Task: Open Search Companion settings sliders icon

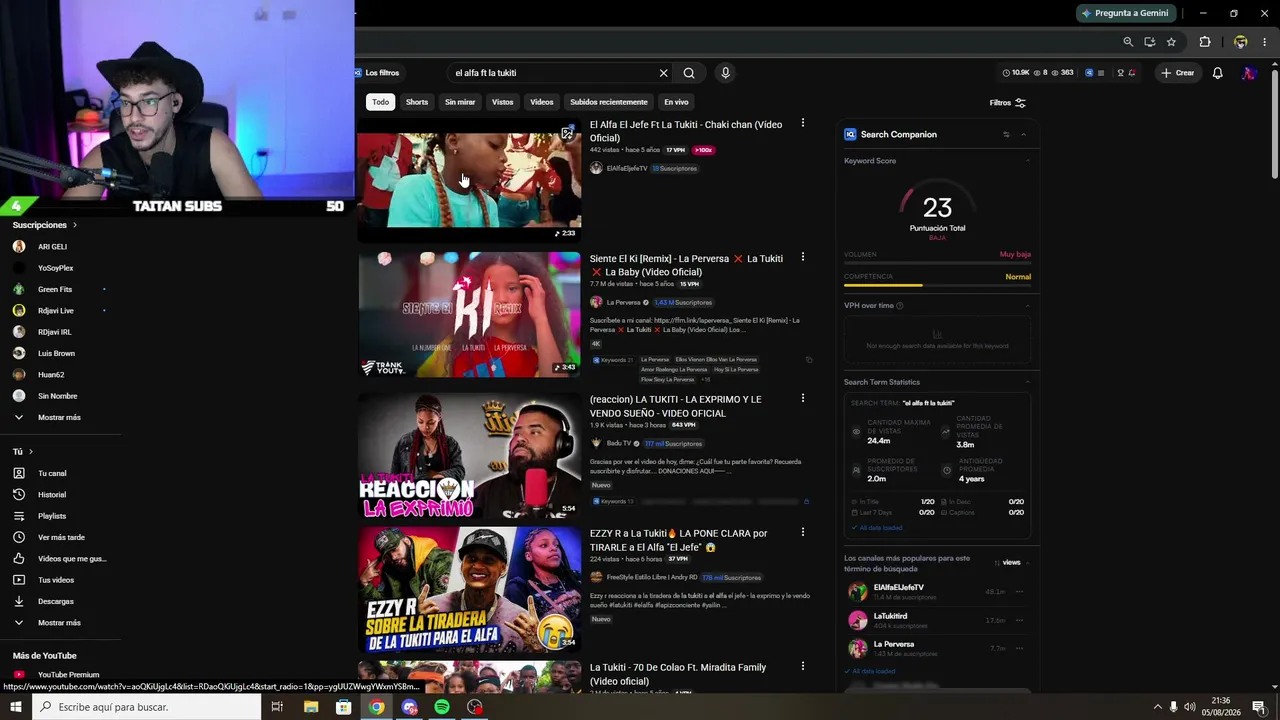Action: (x=1006, y=134)
